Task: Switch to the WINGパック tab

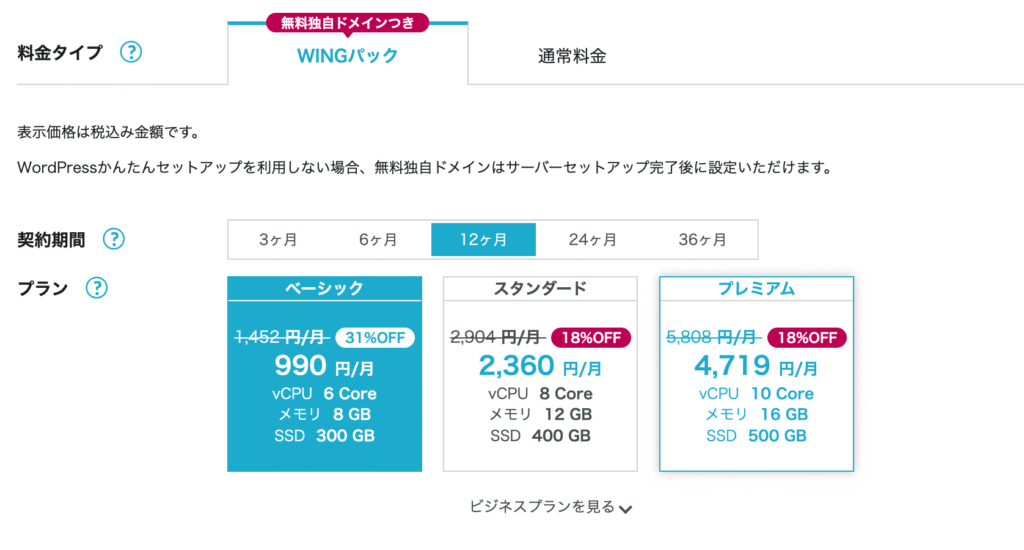Action: (347, 55)
